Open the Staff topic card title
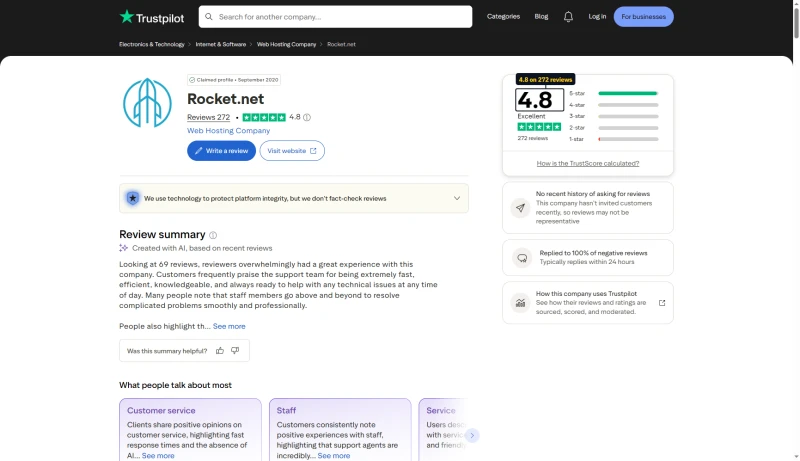 pyautogui.click(x=286, y=411)
